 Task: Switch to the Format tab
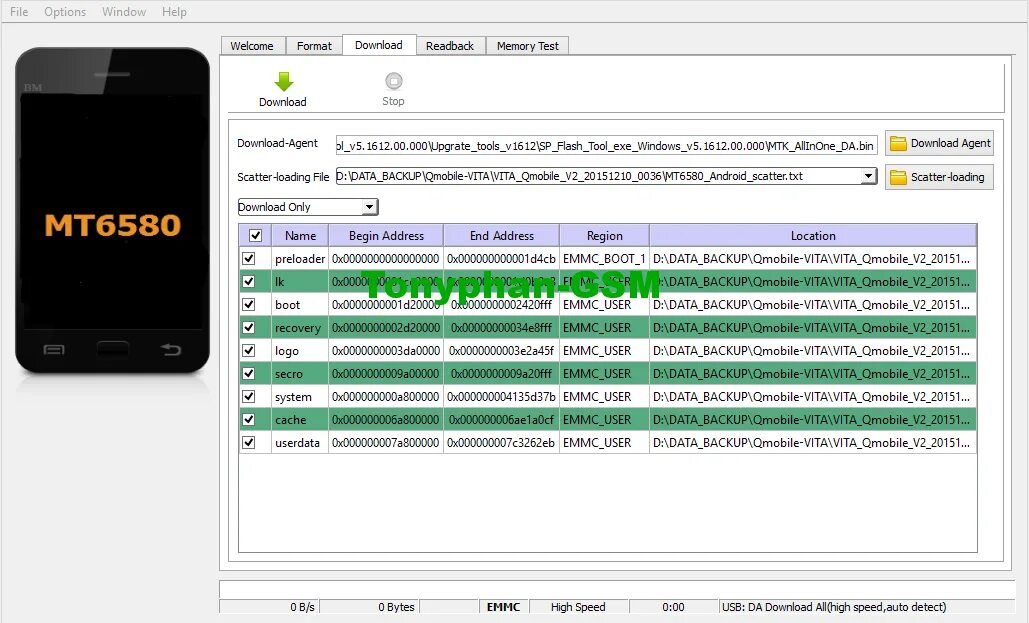coord(314,46)
